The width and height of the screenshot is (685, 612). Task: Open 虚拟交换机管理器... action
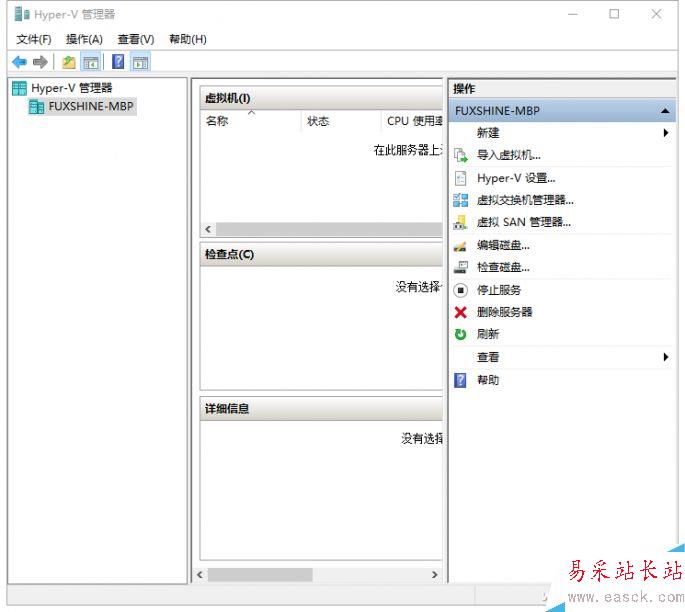526,200
